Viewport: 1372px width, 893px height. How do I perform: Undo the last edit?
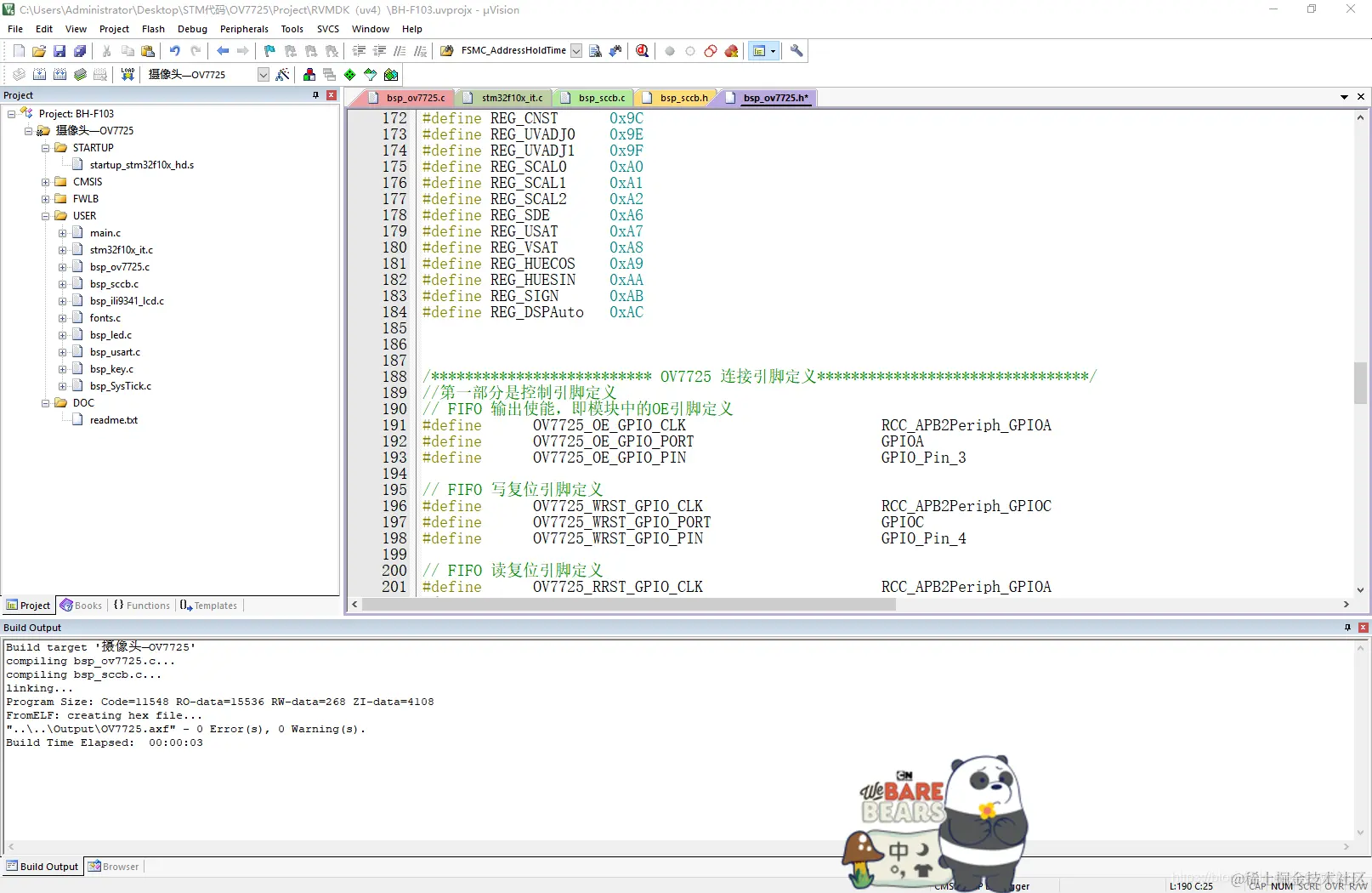(x=175, y=51)
